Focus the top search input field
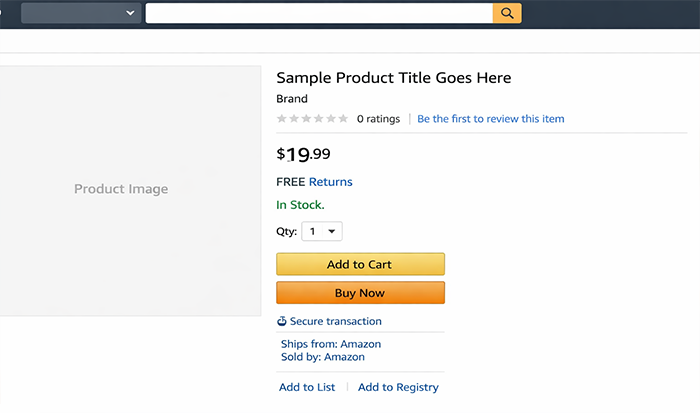 point(319,13)
